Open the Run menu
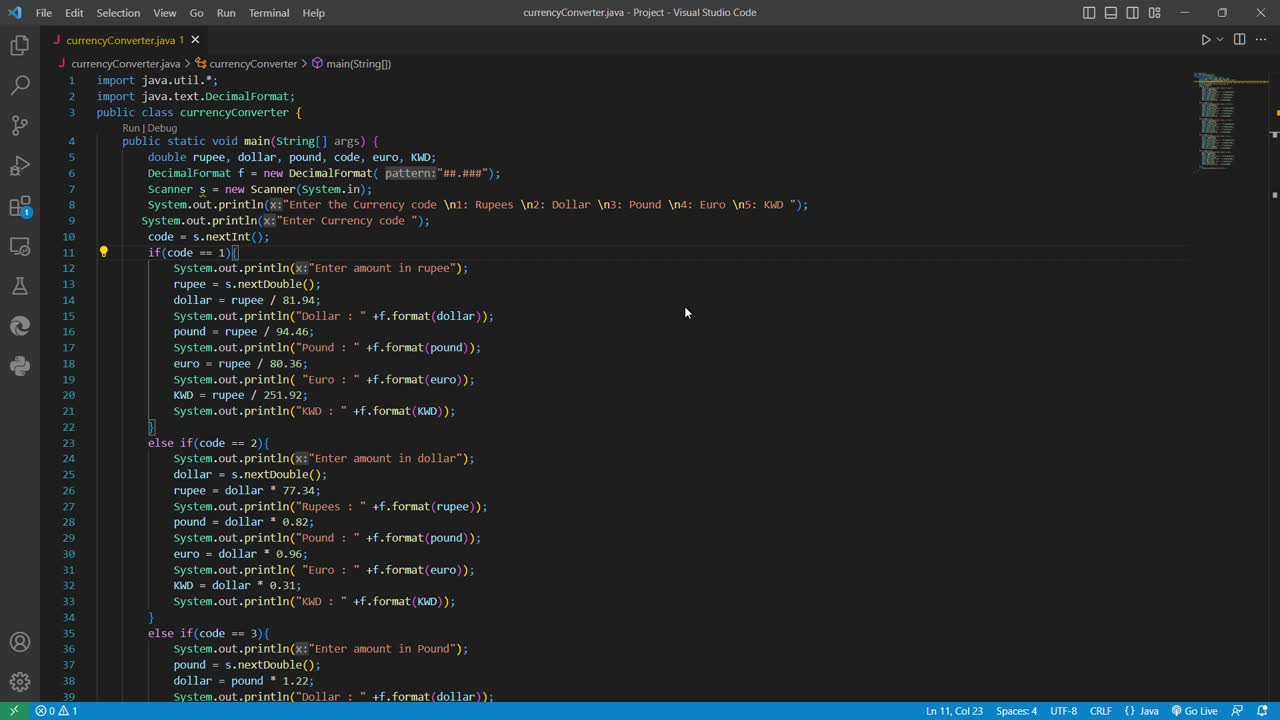The height and width of the screenshot is (720, 1280). pyautogui.click(x=226, y=13)
